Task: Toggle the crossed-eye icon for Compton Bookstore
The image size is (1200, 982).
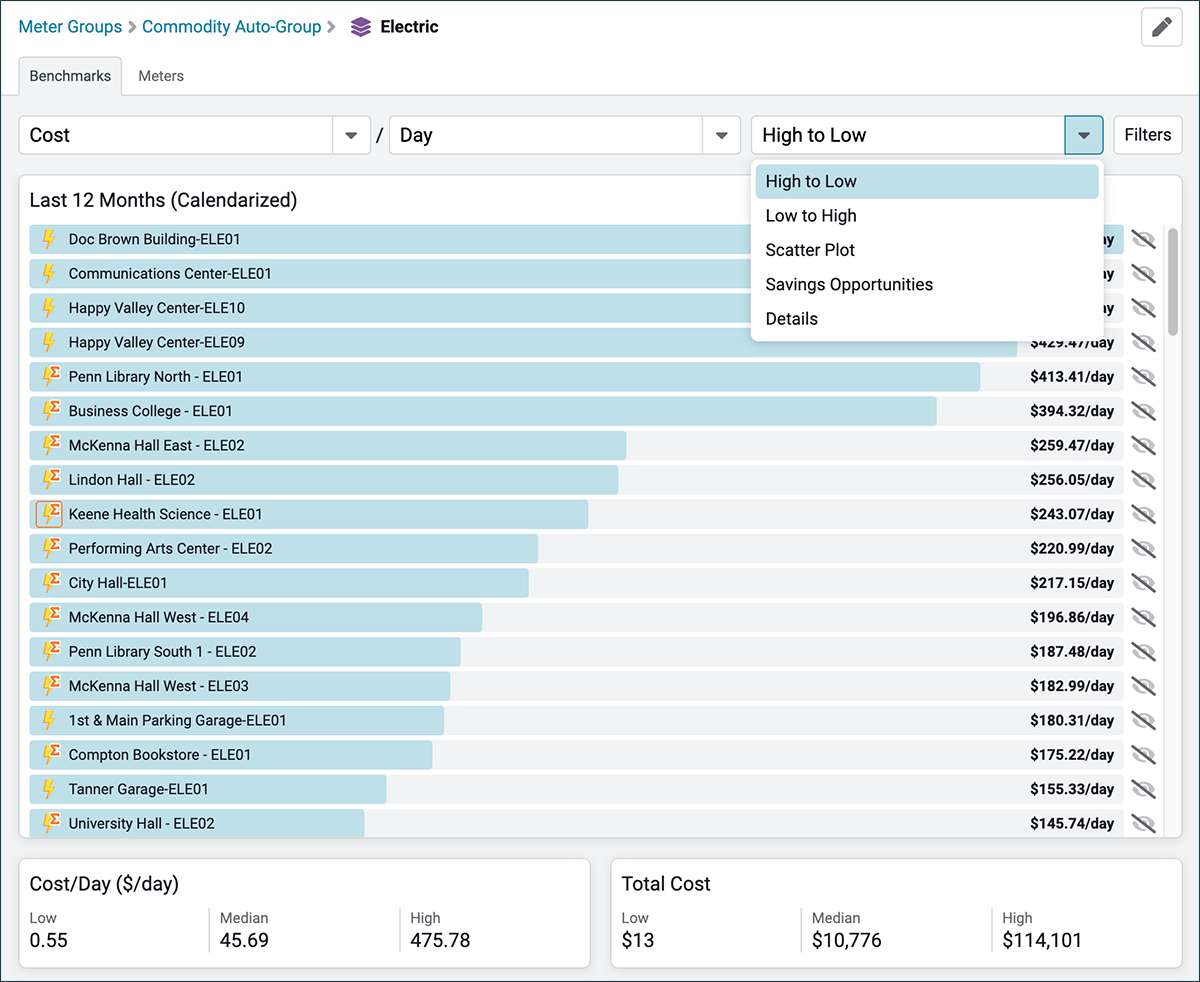Action: pyautogui.click(x=1144, y=755)
